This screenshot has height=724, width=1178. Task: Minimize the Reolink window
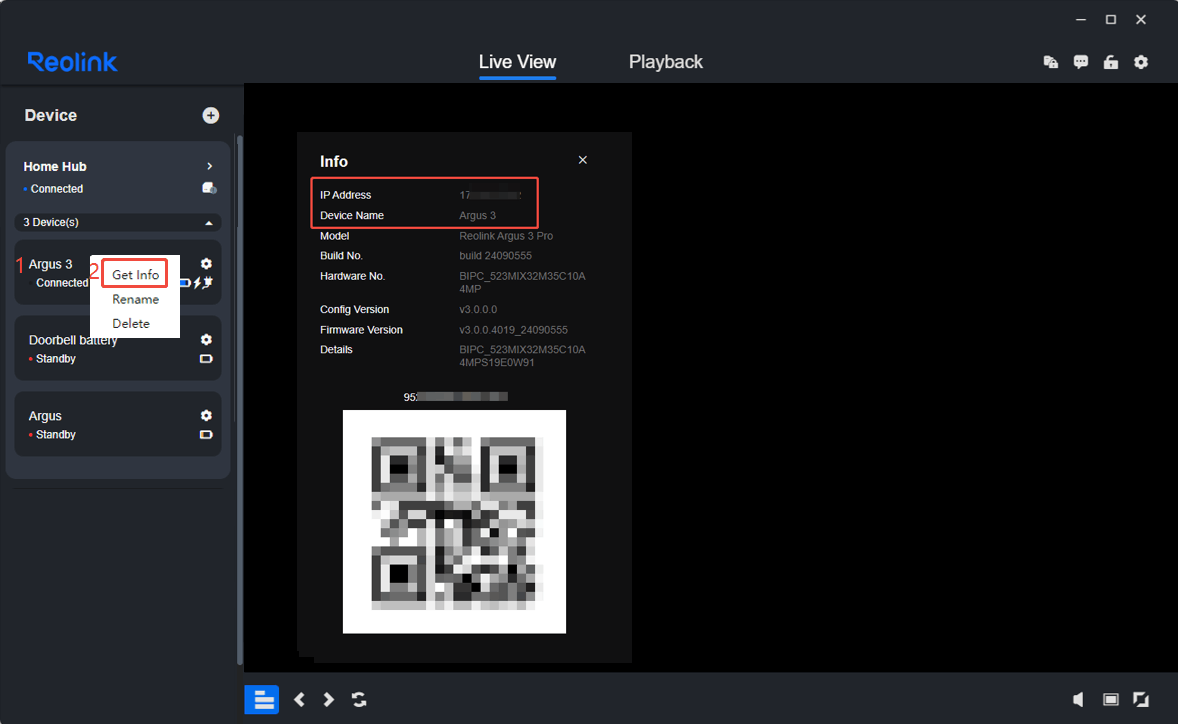(1080, 20)
